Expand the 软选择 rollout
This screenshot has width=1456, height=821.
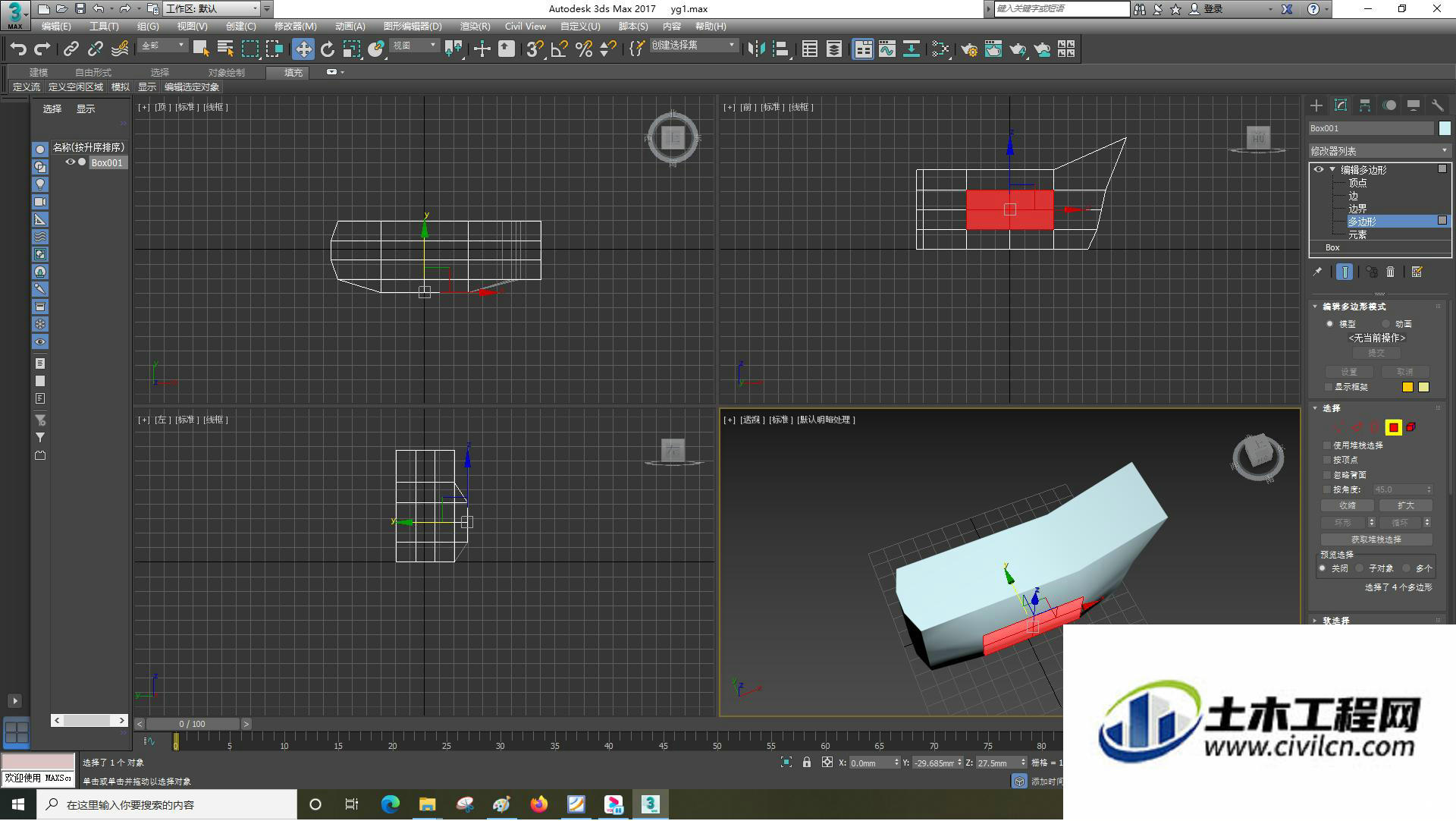(1315, 621)
